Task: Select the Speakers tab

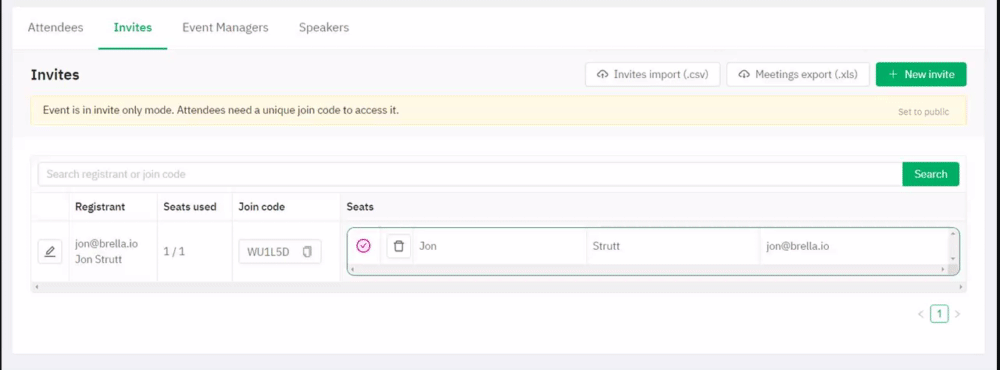Action: 324,27
